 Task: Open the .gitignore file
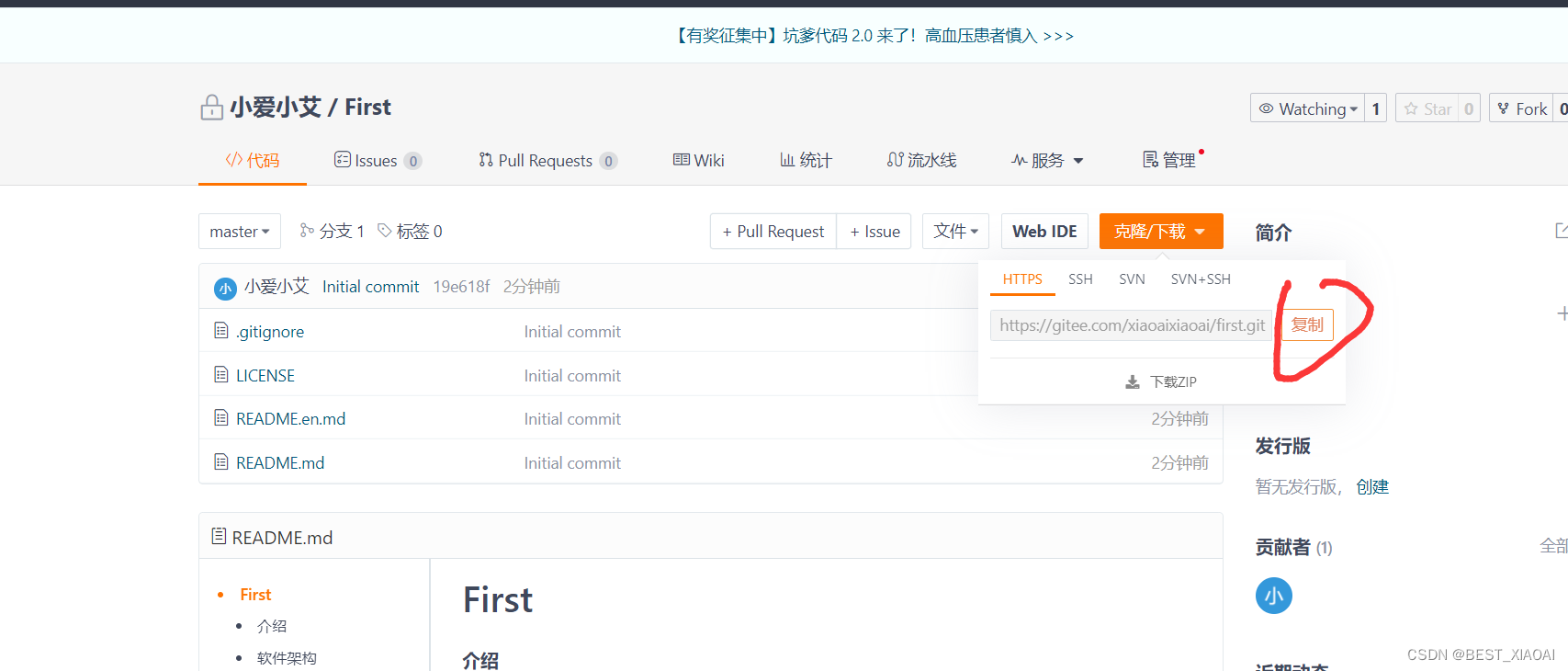pyautogui.click(x=270, y=332)
